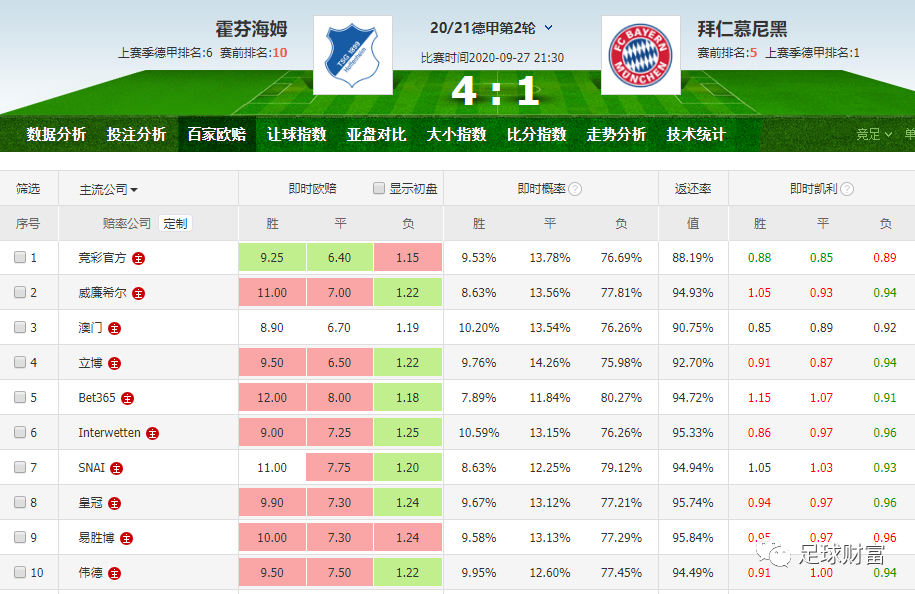Open the 竞足 dropdown in the navigation bar
Image resolution: width=915 pixels, height=594 pixels.
[x=873, y=134]
